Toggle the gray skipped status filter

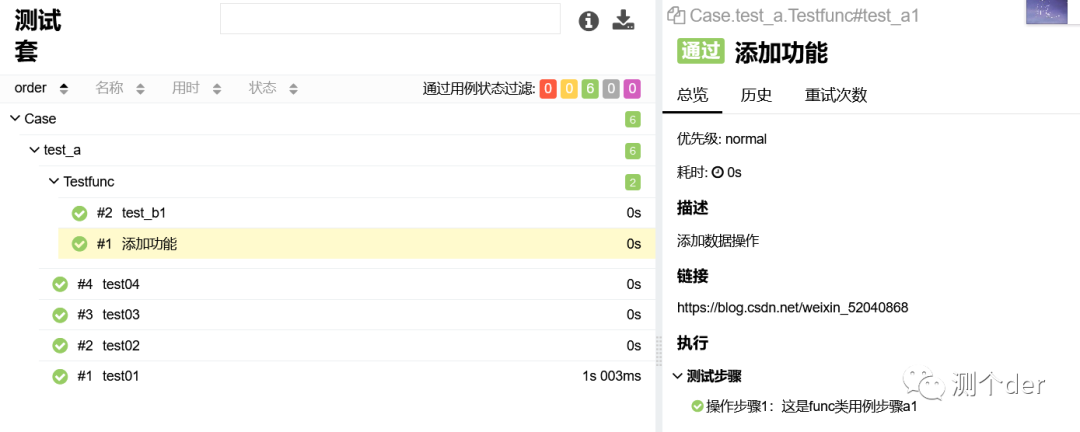coord(611,88)
